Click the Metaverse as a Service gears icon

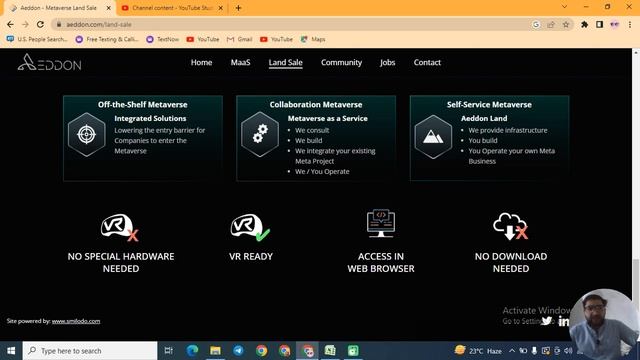pyautogui.click(x=260, y=135)
